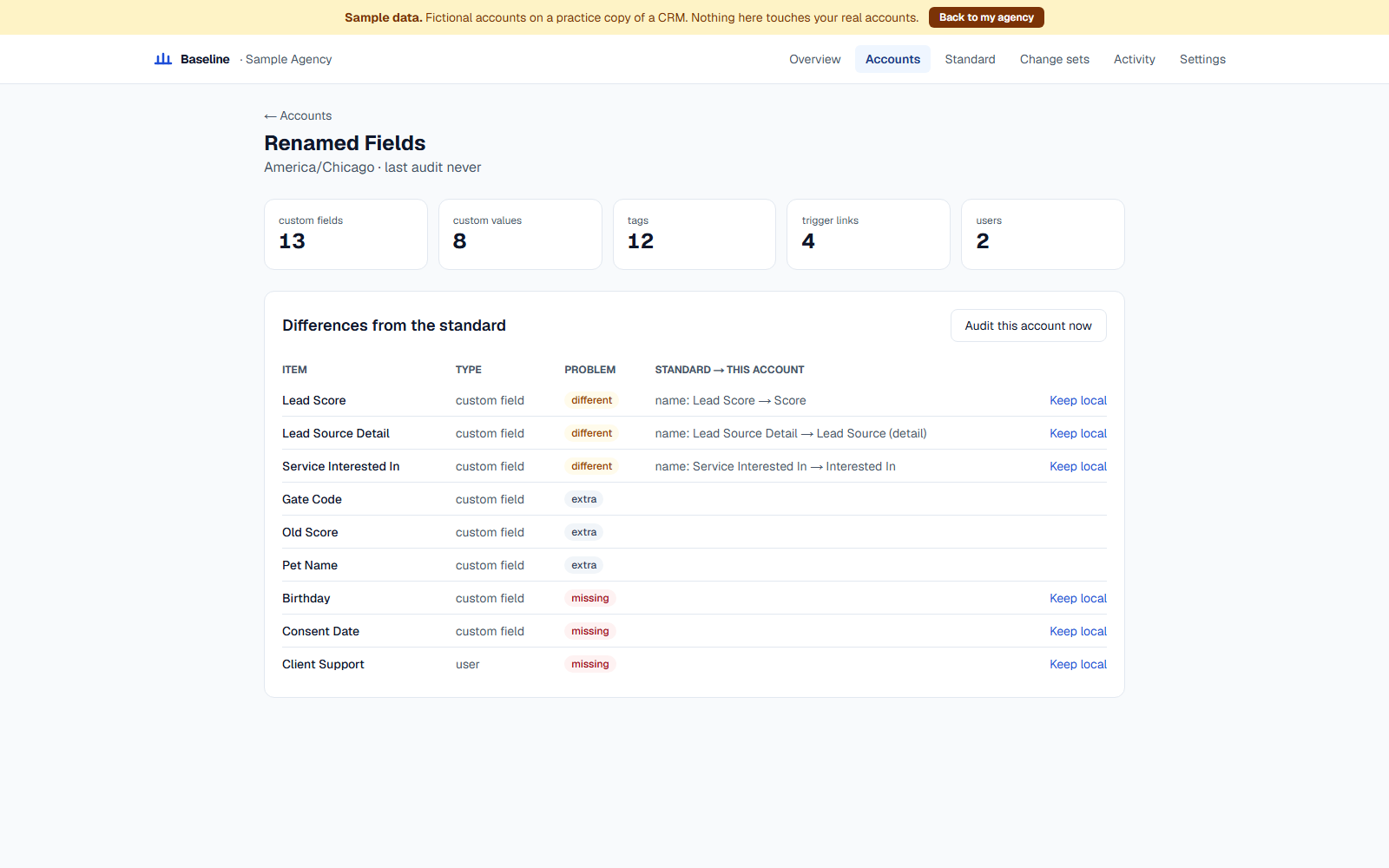
Task: Click the different badge in Lead Score row
Action: click(591, 400)
